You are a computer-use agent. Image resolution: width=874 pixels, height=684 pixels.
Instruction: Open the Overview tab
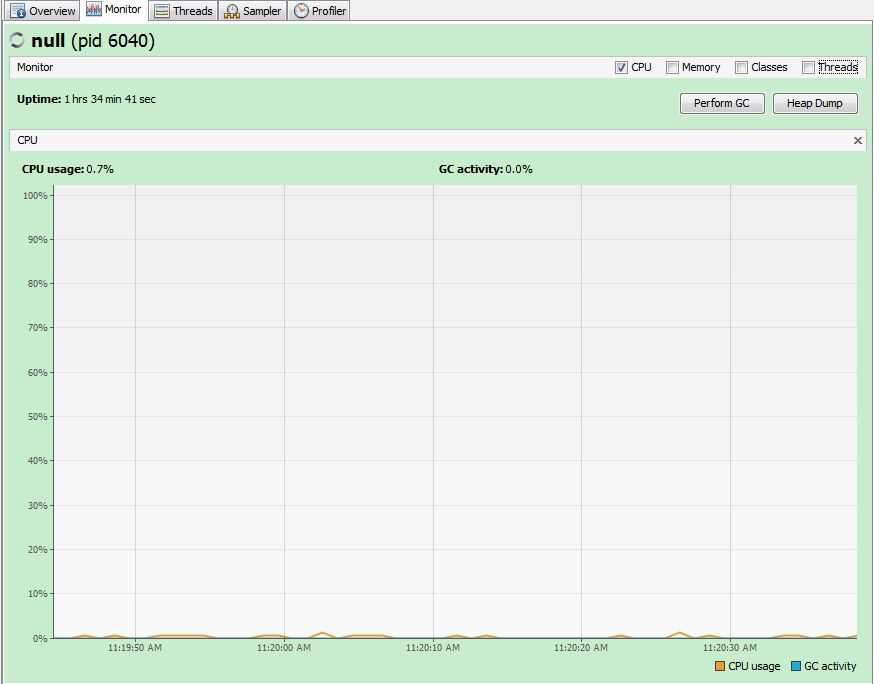[43, 11]
